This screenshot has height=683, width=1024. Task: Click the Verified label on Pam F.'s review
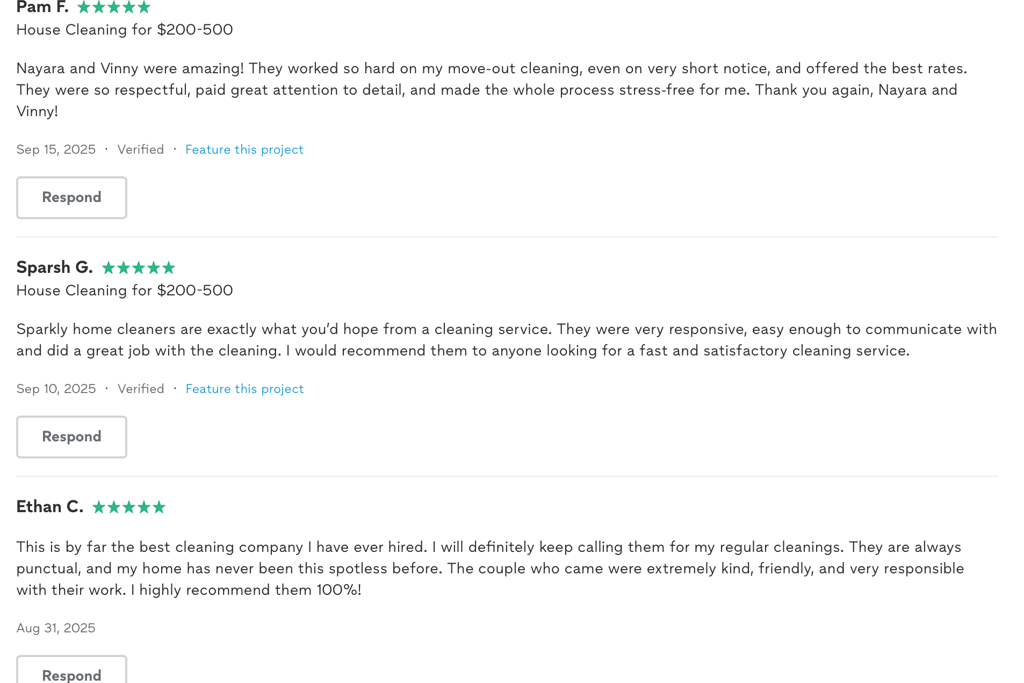[140, 150]
